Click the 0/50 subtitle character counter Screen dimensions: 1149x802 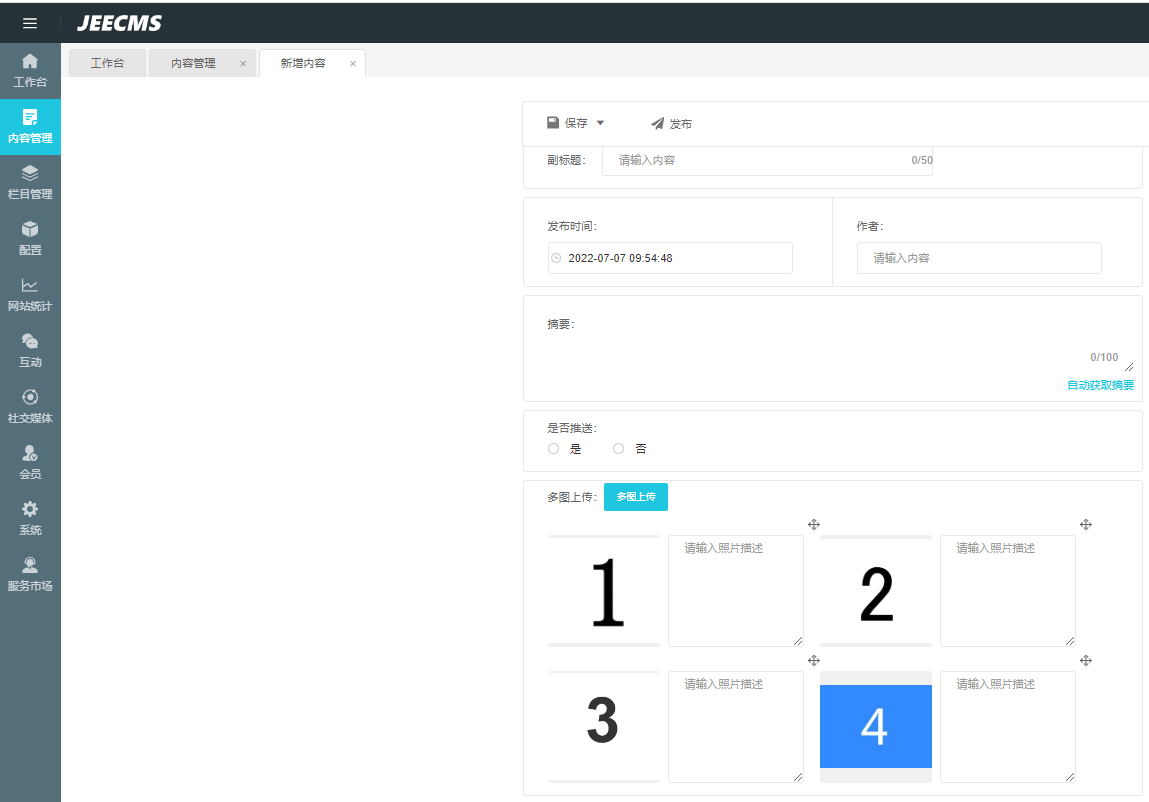coord(922,161)
